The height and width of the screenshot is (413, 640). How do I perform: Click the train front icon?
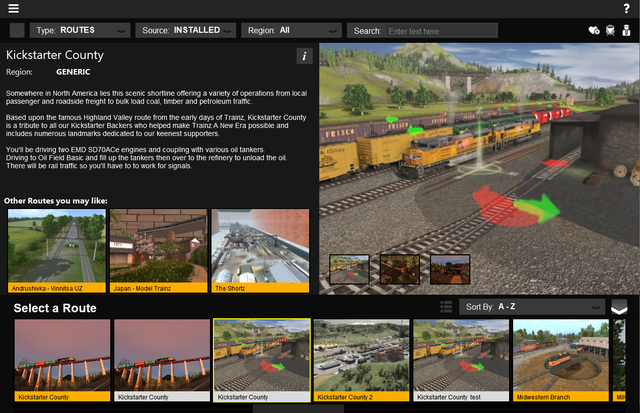point(610,30)
